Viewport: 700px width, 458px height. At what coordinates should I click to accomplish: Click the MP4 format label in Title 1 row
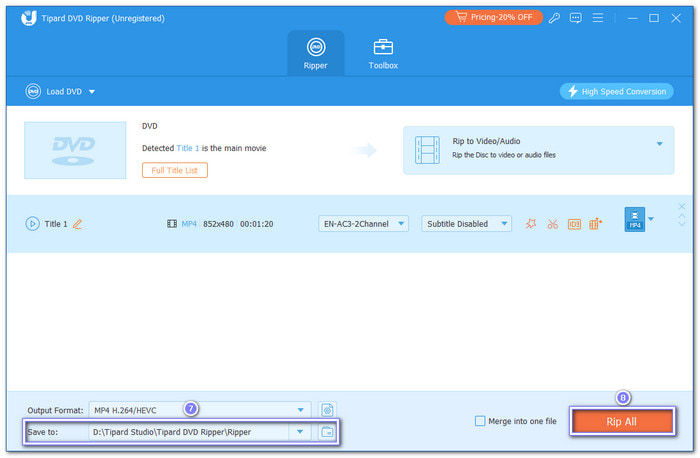[x=189, y=224]
